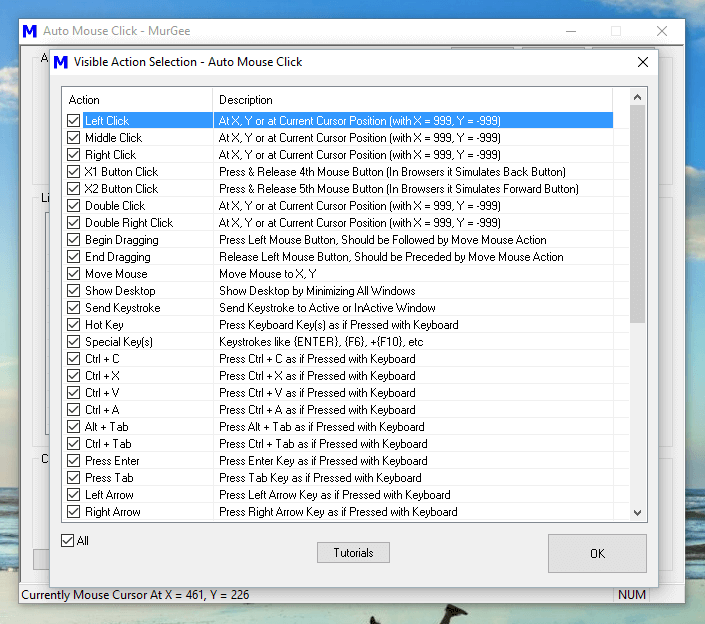Image resolution: width=705 pixels, height=624 pixels.
Task: Click the M icon of Auto Mouse Click window
Action: (x=30, y=31)
